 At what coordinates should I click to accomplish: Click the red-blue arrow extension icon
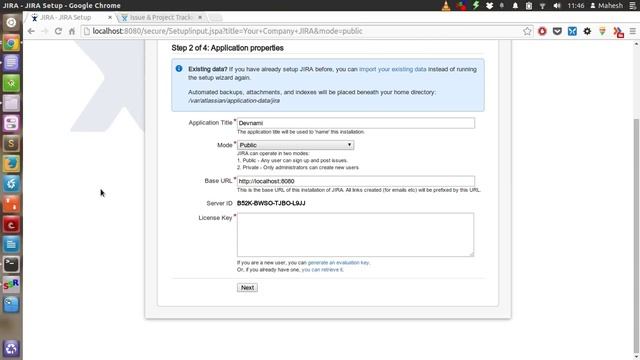click(x=618, y=32)
